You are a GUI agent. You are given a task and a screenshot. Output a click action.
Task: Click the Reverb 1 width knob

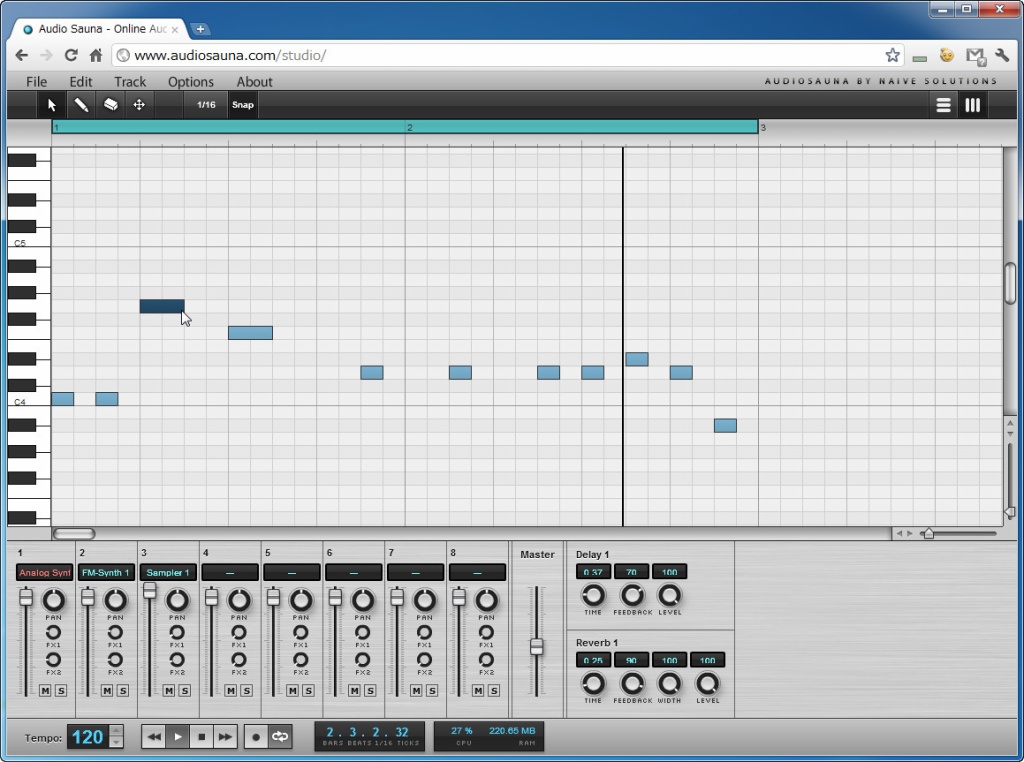coord(669,683)
